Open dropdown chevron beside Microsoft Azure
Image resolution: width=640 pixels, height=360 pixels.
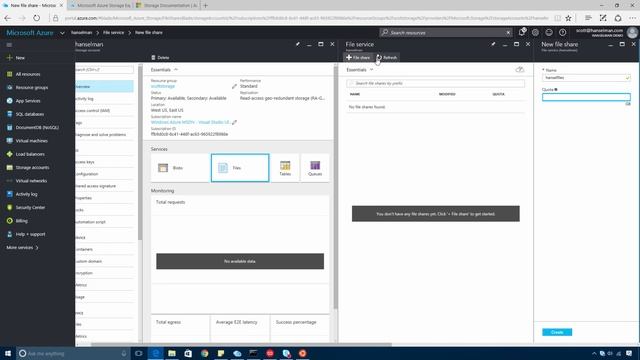pyautogui.click(x=62, y=33)
